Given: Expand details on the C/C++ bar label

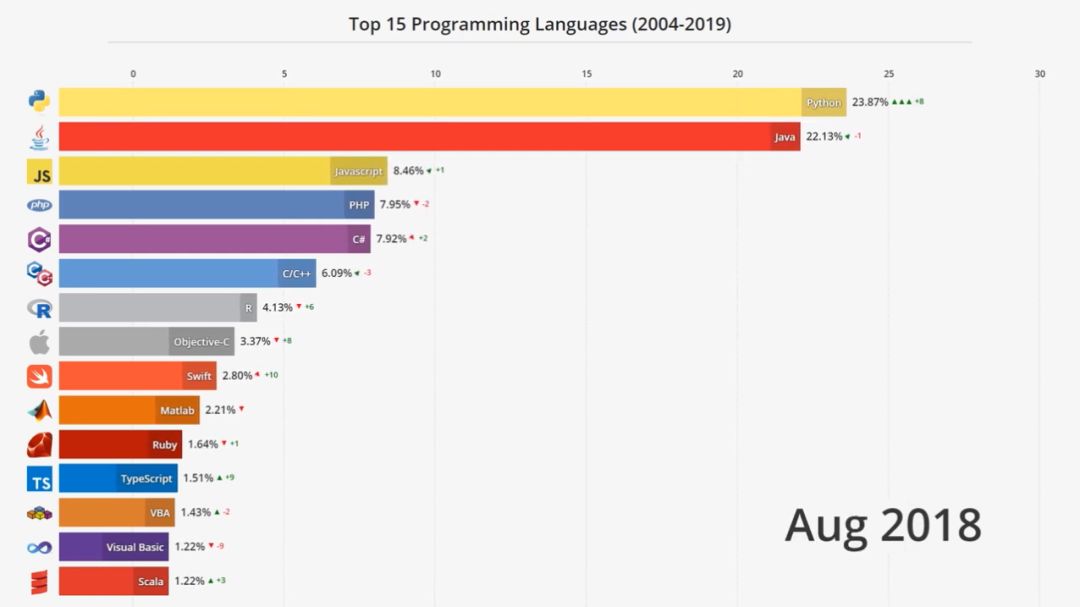Looking at the screenshot, I should pos(297,272).
